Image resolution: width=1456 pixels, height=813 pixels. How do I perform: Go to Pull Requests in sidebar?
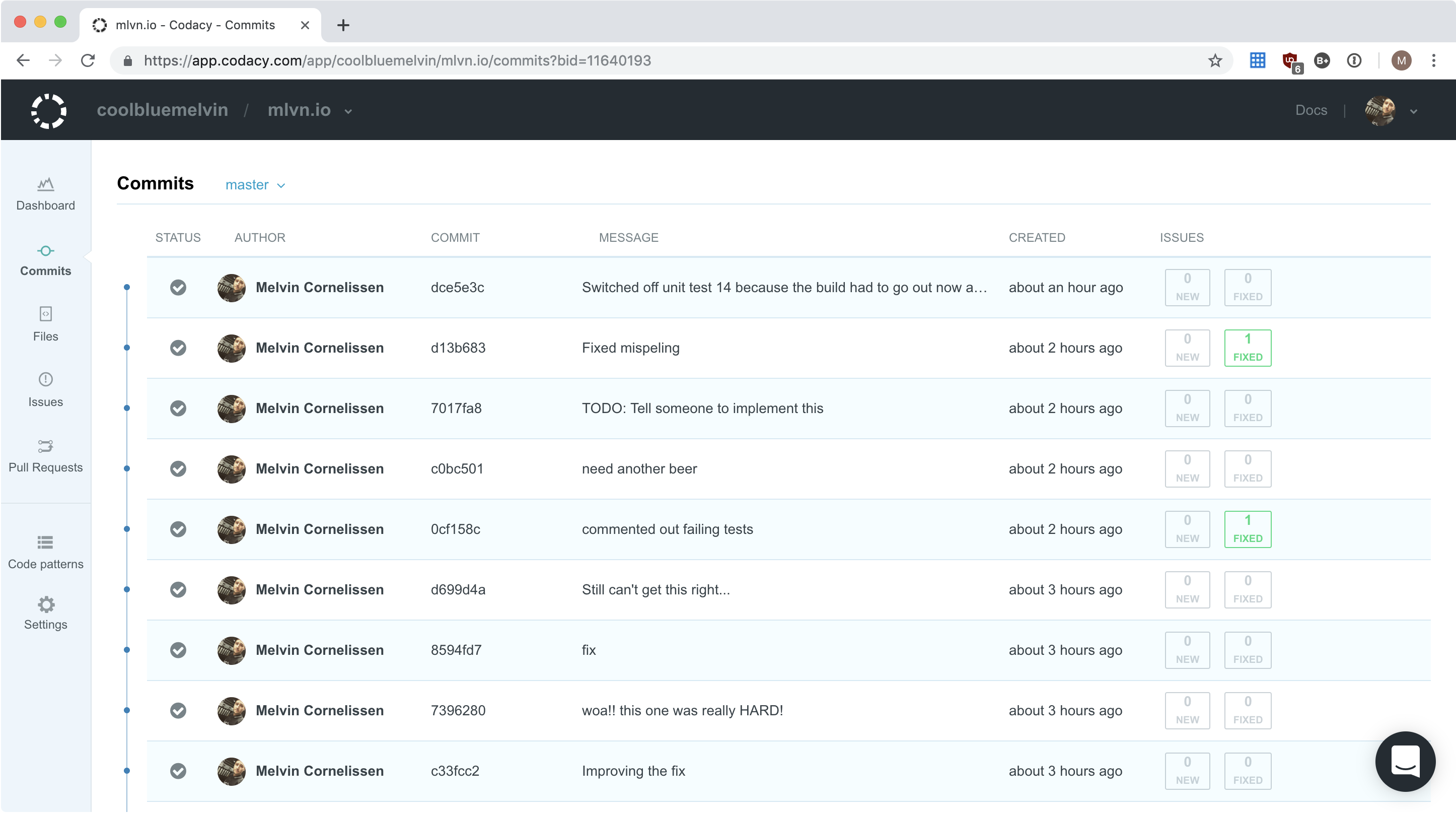(x=45, y=456)
